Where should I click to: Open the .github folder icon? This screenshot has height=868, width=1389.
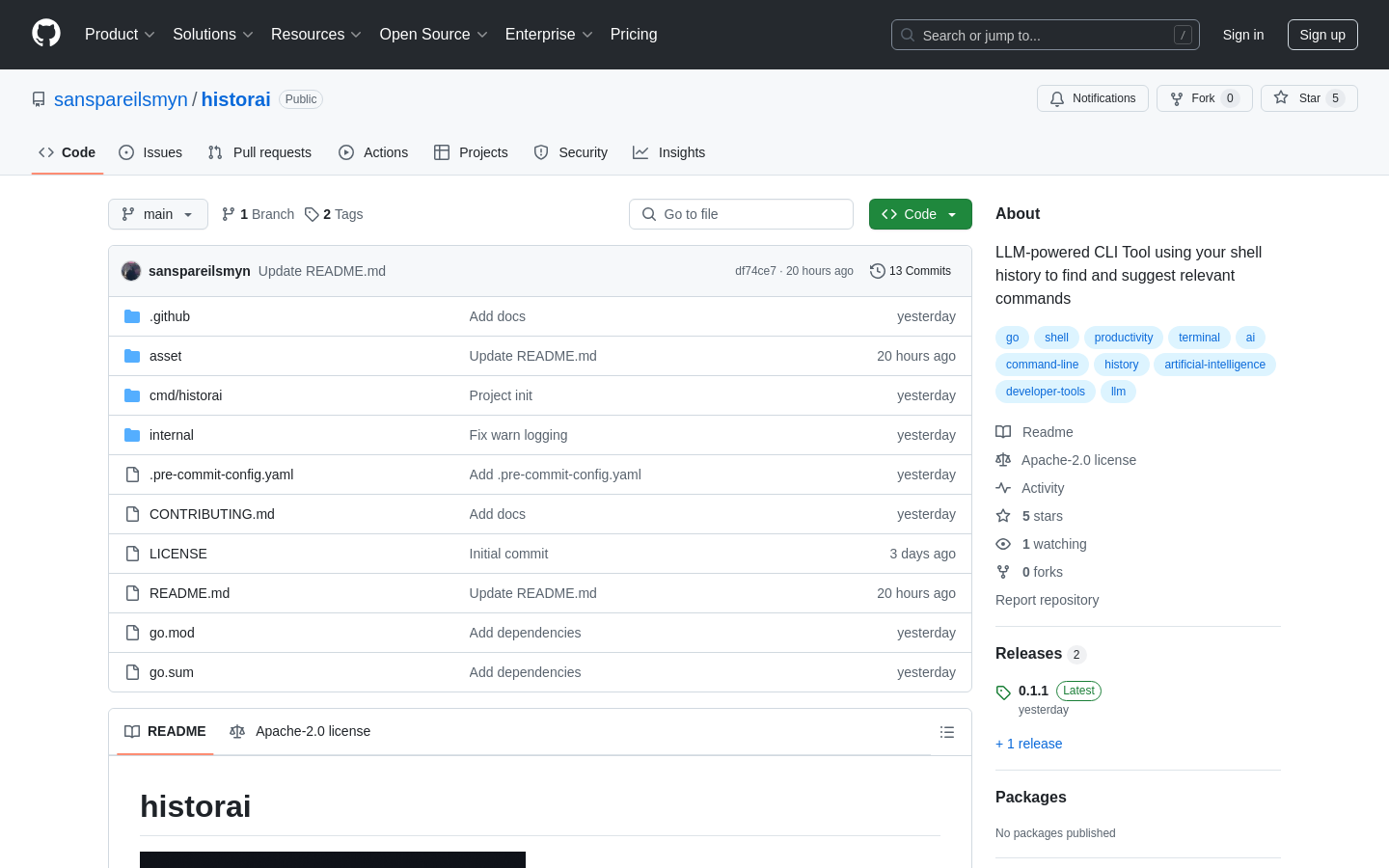(x=132, y=316)
